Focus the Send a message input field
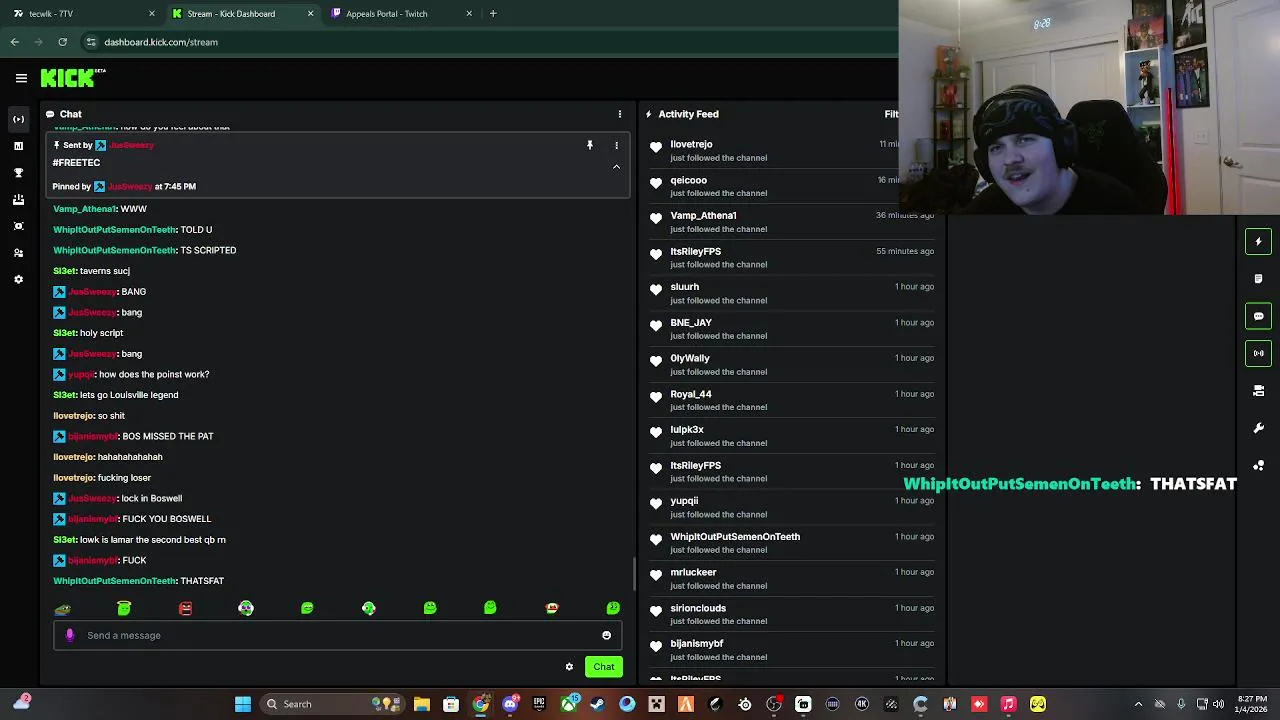The width and height of the screenshot is (1280, 720). [338, 635]
